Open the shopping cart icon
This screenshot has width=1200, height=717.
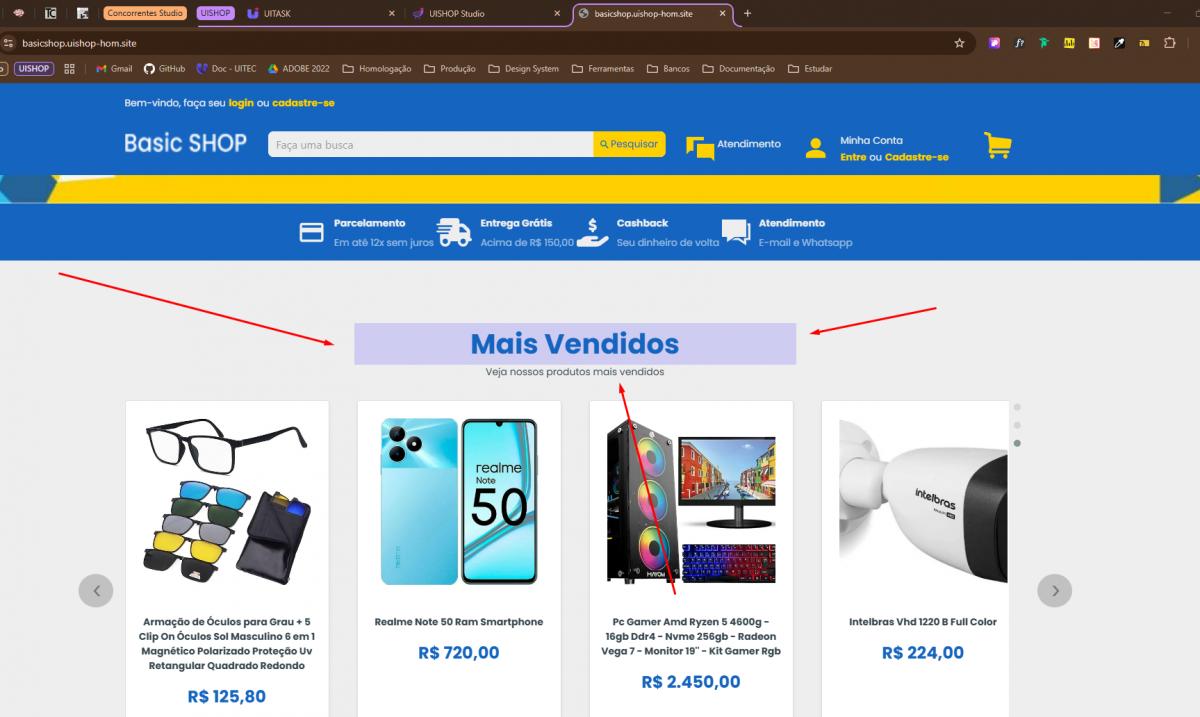(x=998, y=146)
